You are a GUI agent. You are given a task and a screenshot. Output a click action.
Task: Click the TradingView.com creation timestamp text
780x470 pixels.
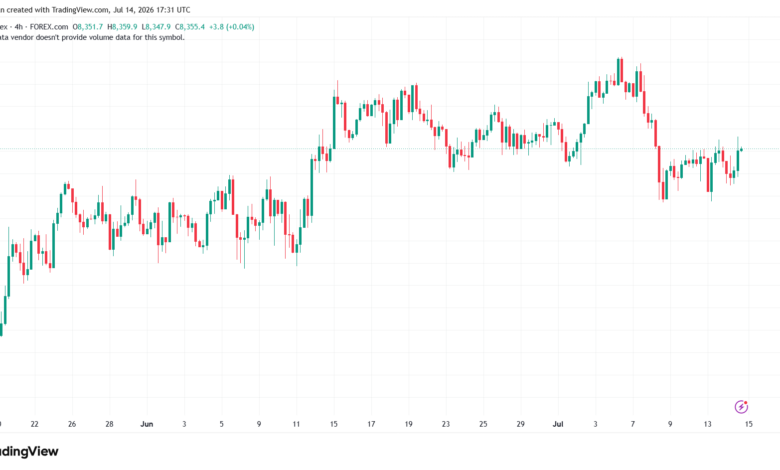click(x=95, y=10)
